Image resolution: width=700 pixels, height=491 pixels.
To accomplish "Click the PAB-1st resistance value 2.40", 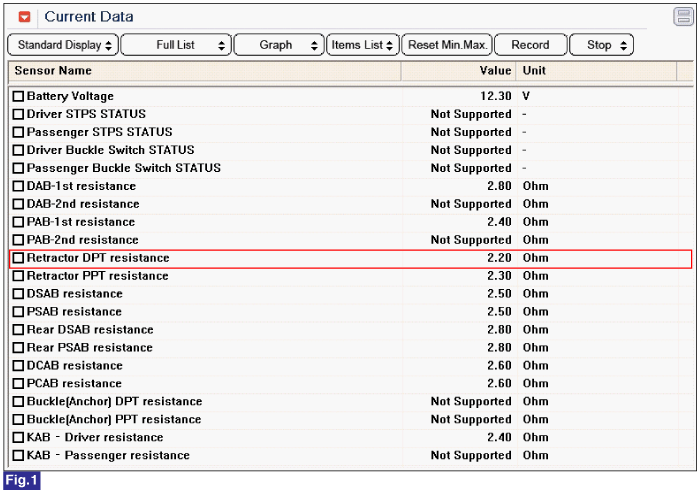I will coord(499,222).
